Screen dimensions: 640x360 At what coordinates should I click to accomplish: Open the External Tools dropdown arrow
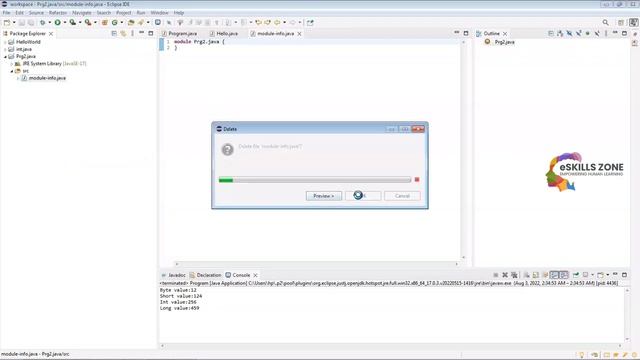click(x=96, y=23)
